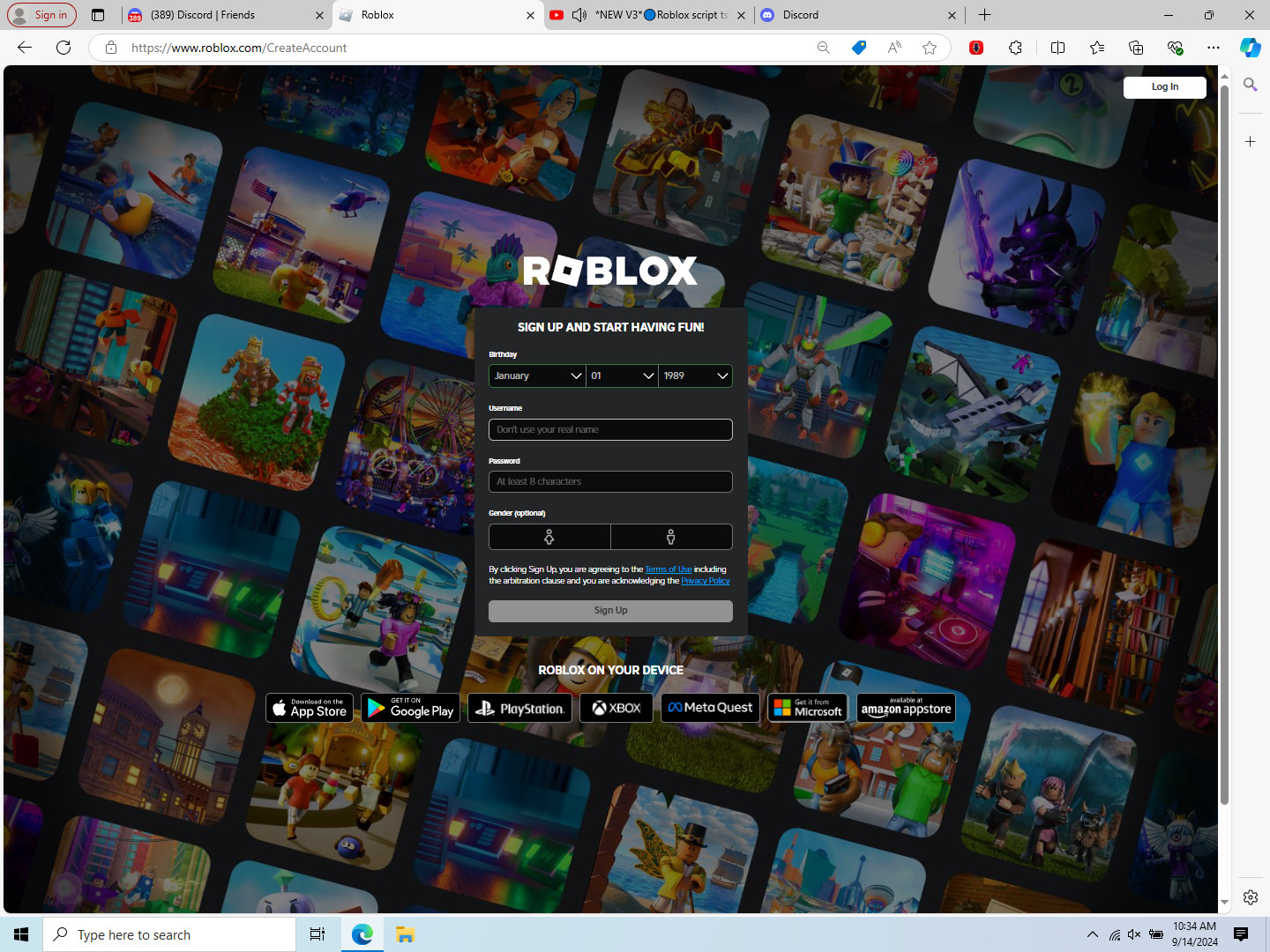
Task: Open the Collections icon
Action: (x=1136, y=48)
